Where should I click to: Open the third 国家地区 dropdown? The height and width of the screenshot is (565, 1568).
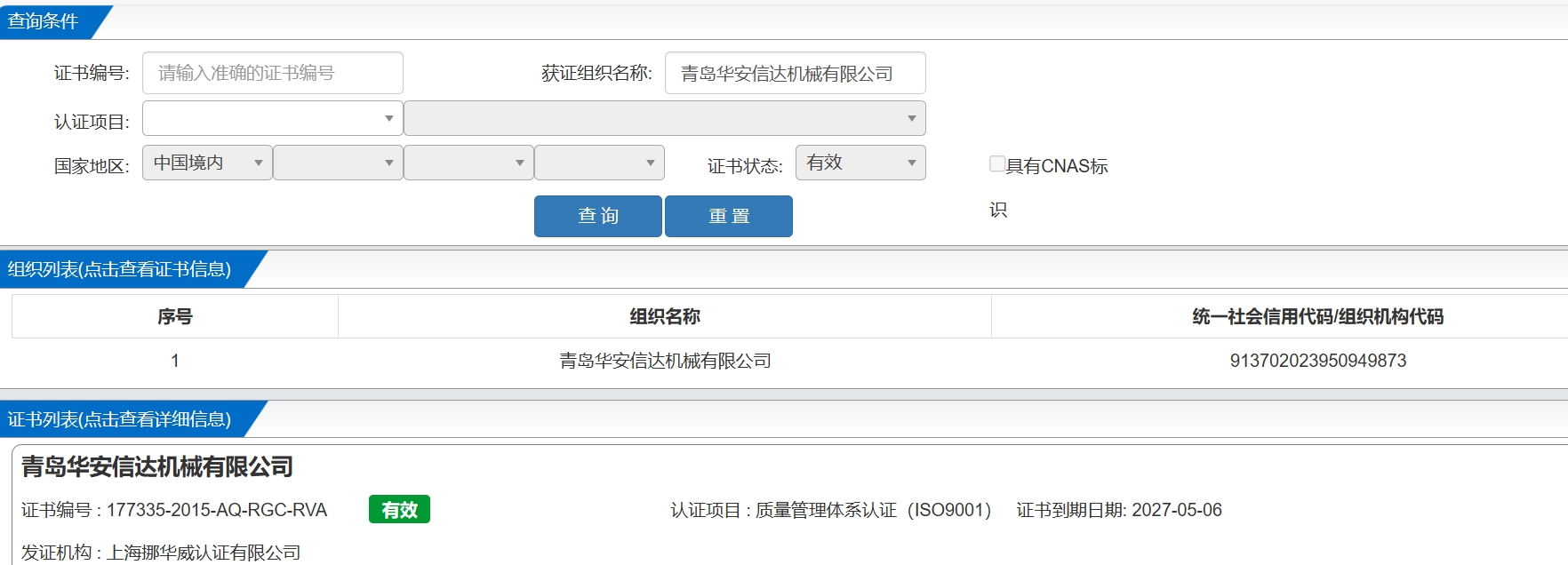tap(468, 163)
